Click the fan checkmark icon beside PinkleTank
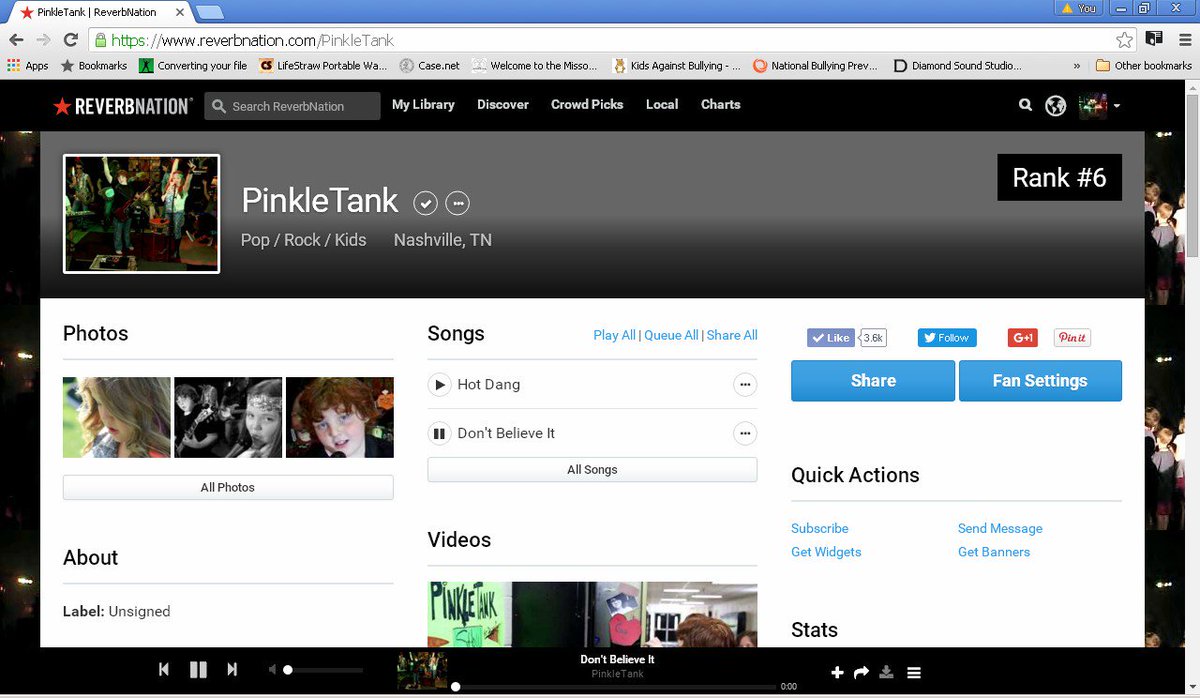The width and height of the screenshot is (1200, 698). coord(426,203)
